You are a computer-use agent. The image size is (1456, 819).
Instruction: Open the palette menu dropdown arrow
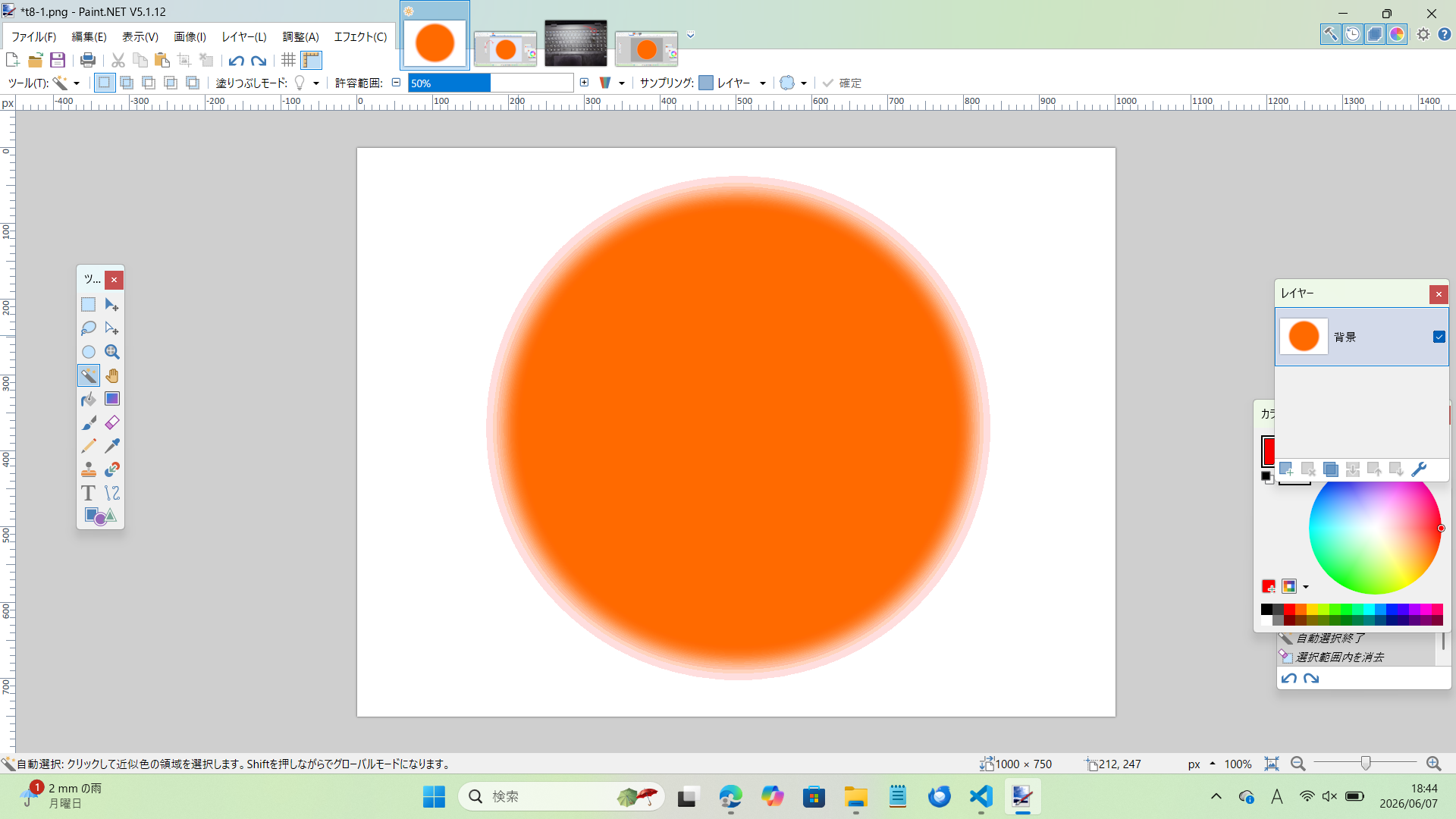pos(1306,587)
